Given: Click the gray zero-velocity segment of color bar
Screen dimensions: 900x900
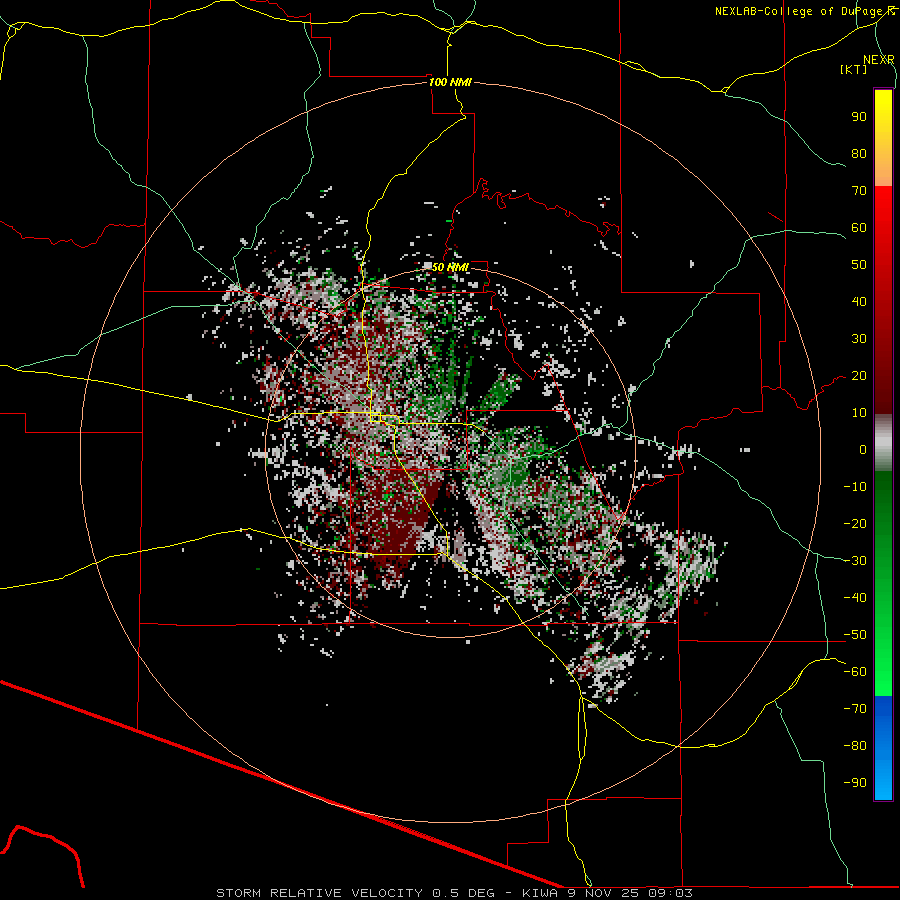Looking at the screenshot, I should pos(883,443).
